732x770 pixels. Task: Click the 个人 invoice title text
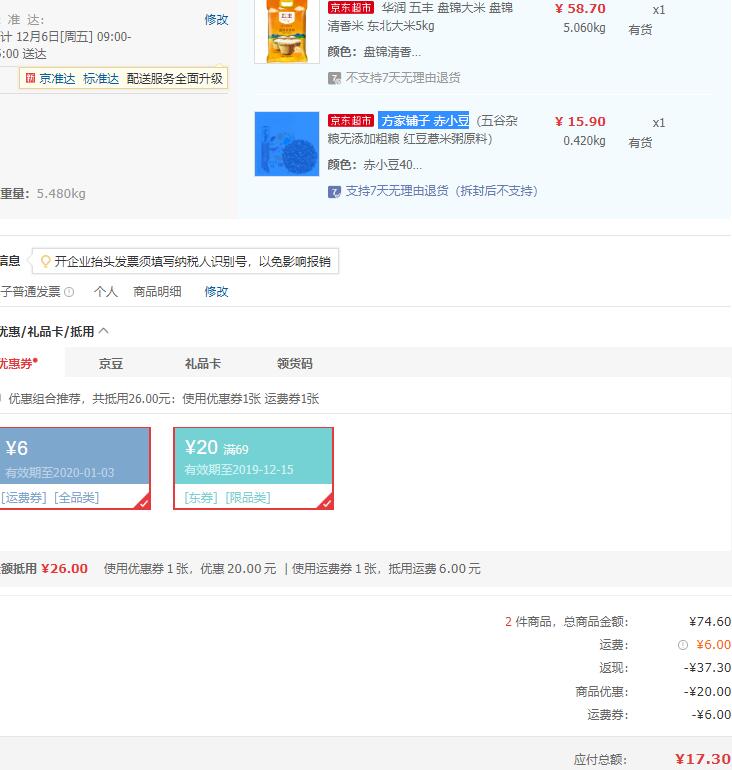tap(106, 292)
